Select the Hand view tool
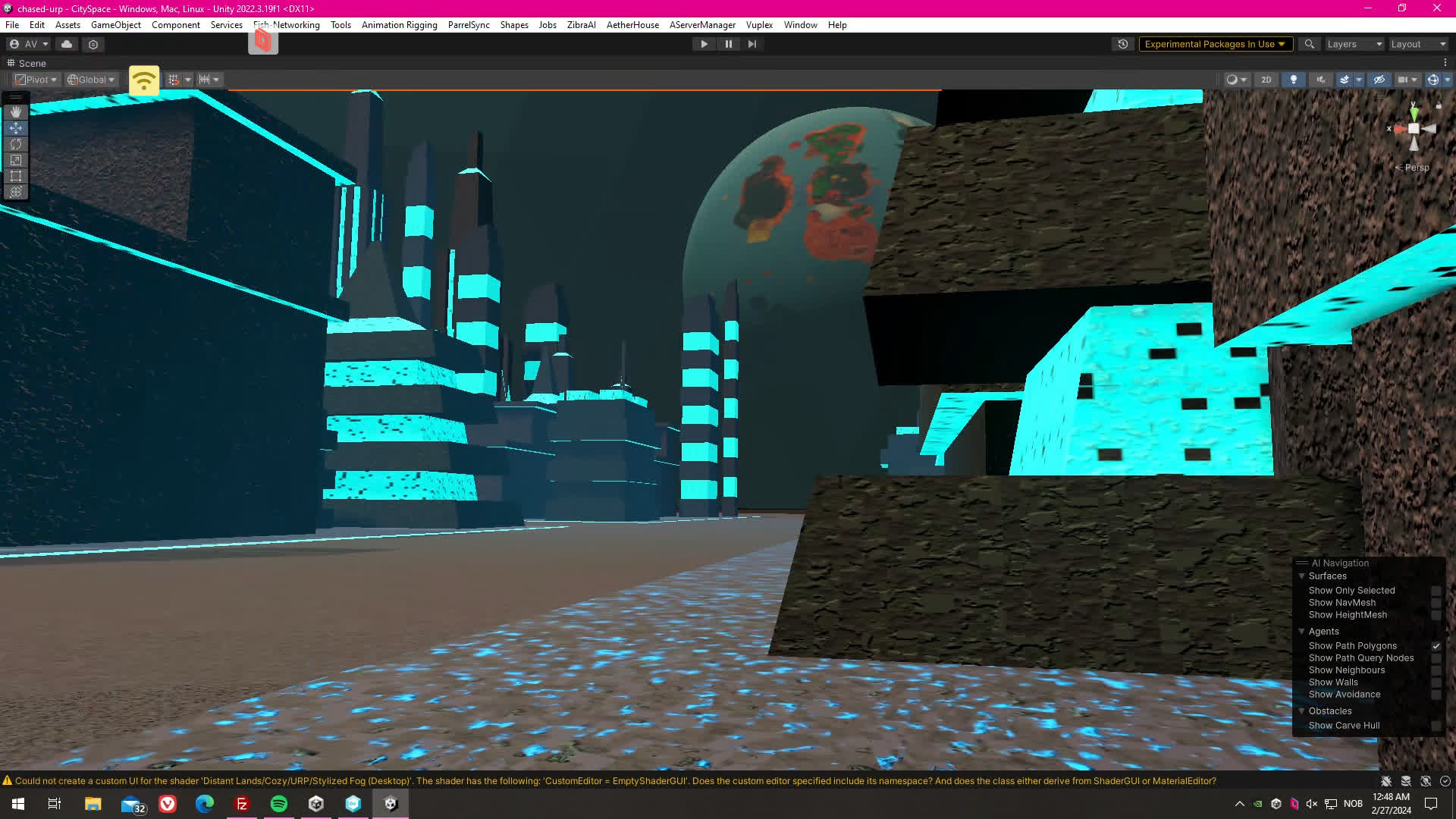1456x819 pixels. (x=16, y=112)
